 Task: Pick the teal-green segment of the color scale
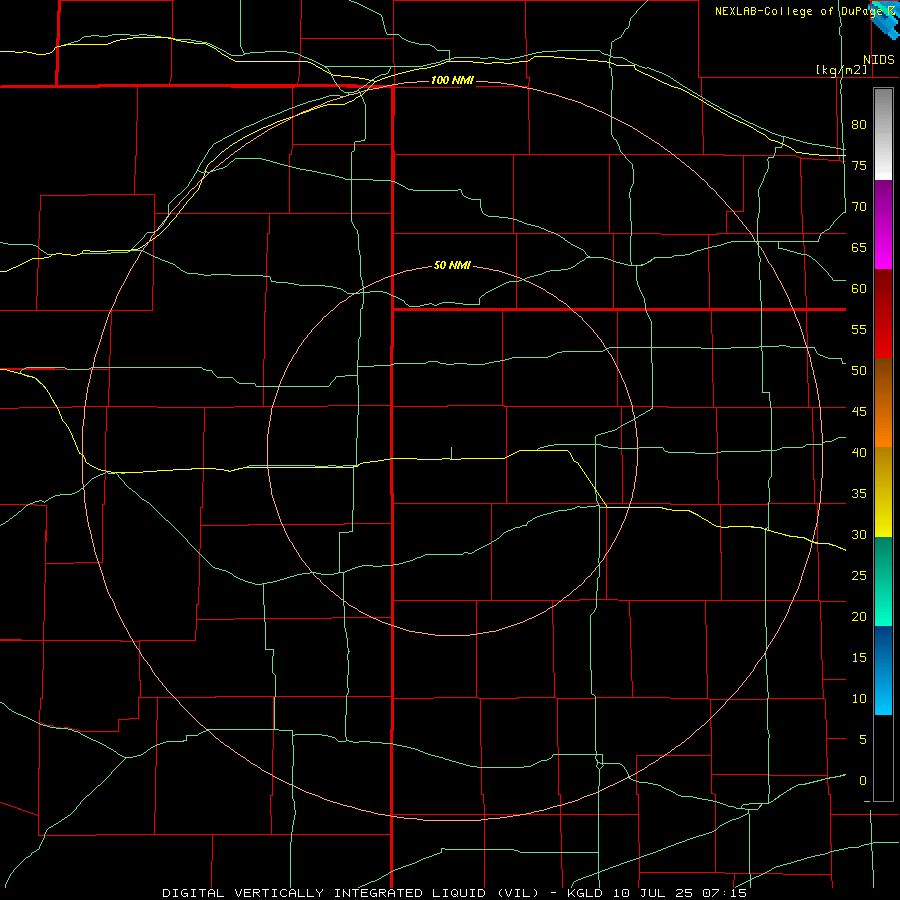coord(883,581)
